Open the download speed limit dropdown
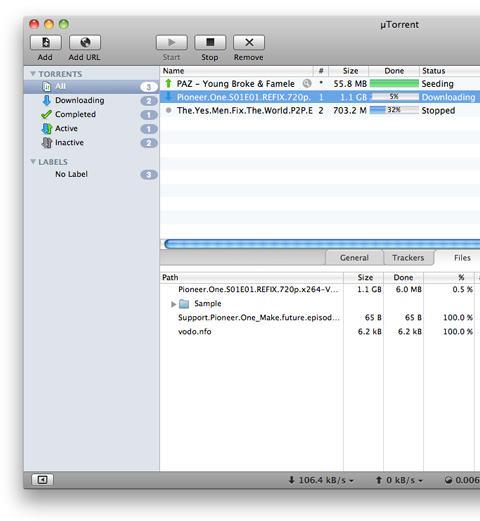 (321, 480)
